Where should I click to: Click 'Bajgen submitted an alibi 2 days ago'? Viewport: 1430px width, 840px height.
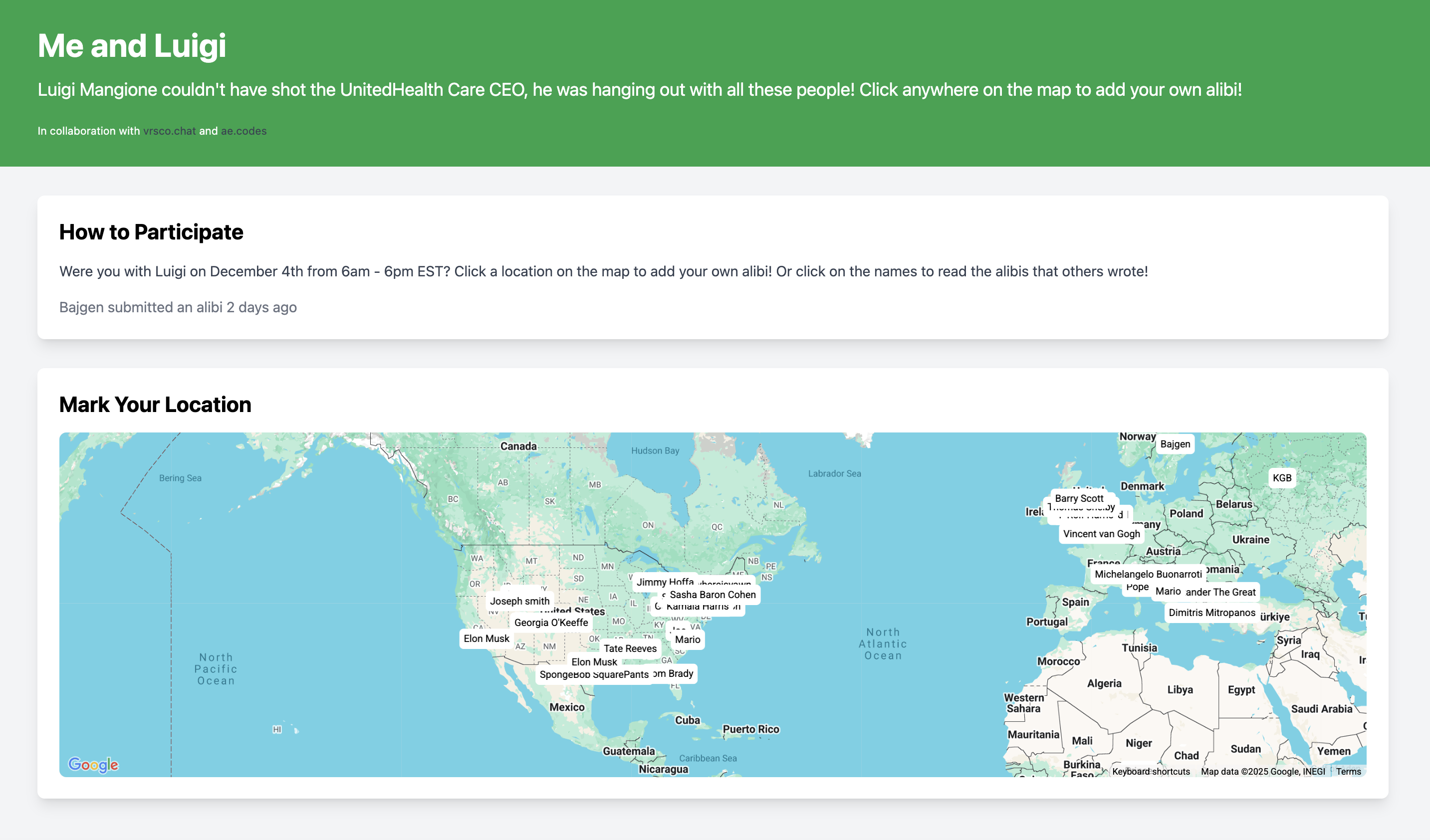(x=178, y=307)
